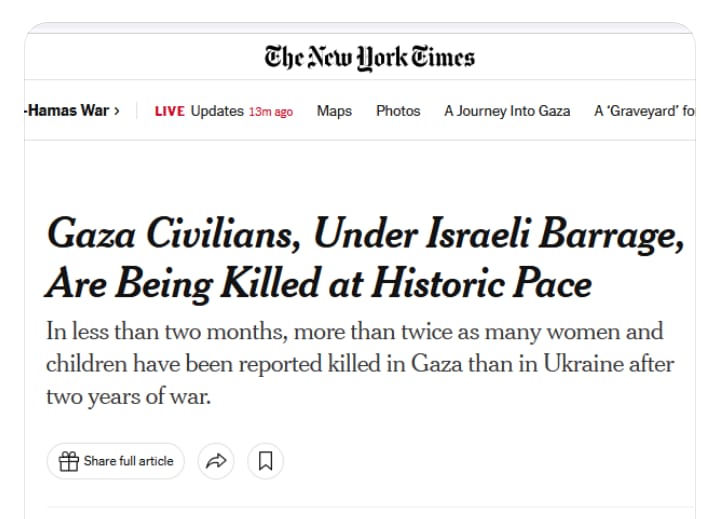The image size is (720, 519).
Task: Click the 13m ago timestamp
Action: coord(271,112)
